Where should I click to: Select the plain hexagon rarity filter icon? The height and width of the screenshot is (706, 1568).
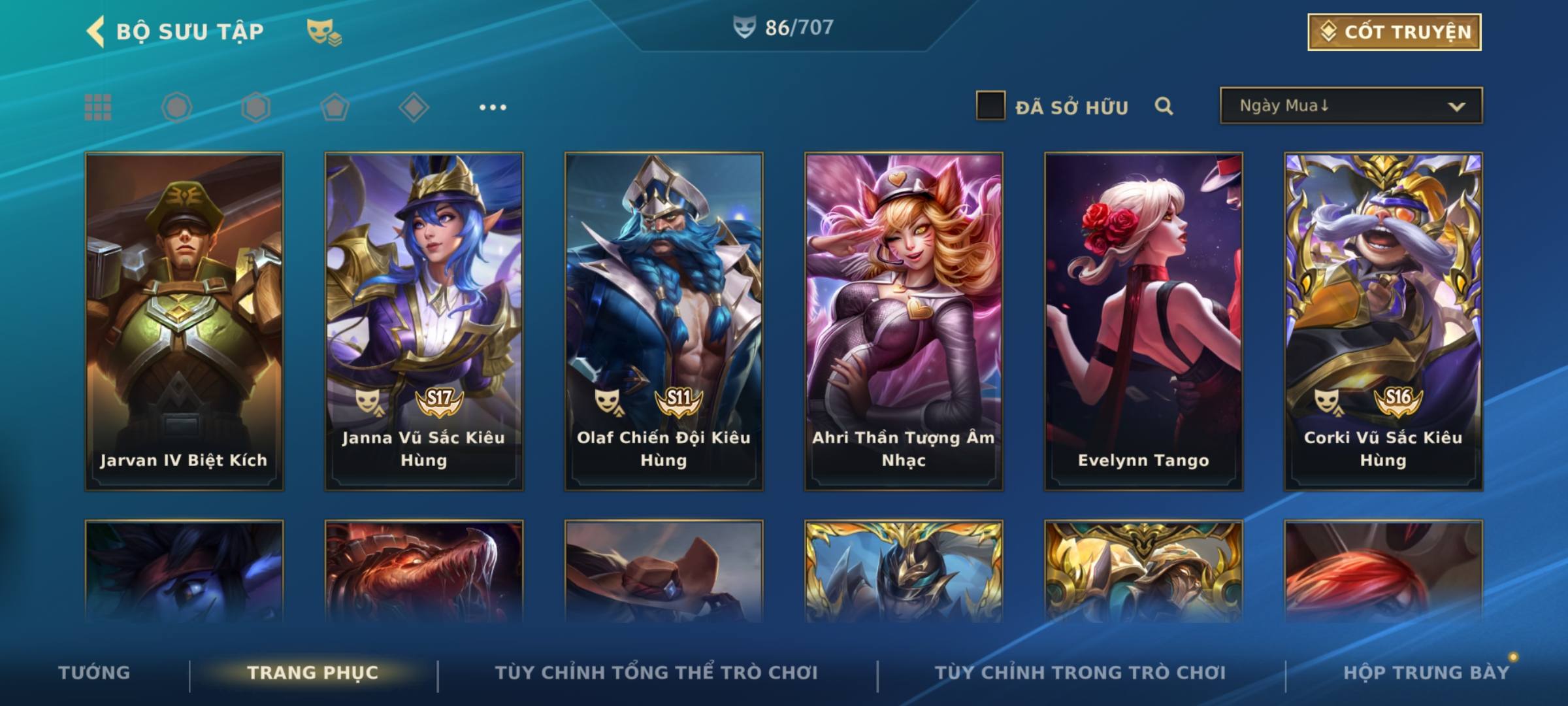pos(255,107)
